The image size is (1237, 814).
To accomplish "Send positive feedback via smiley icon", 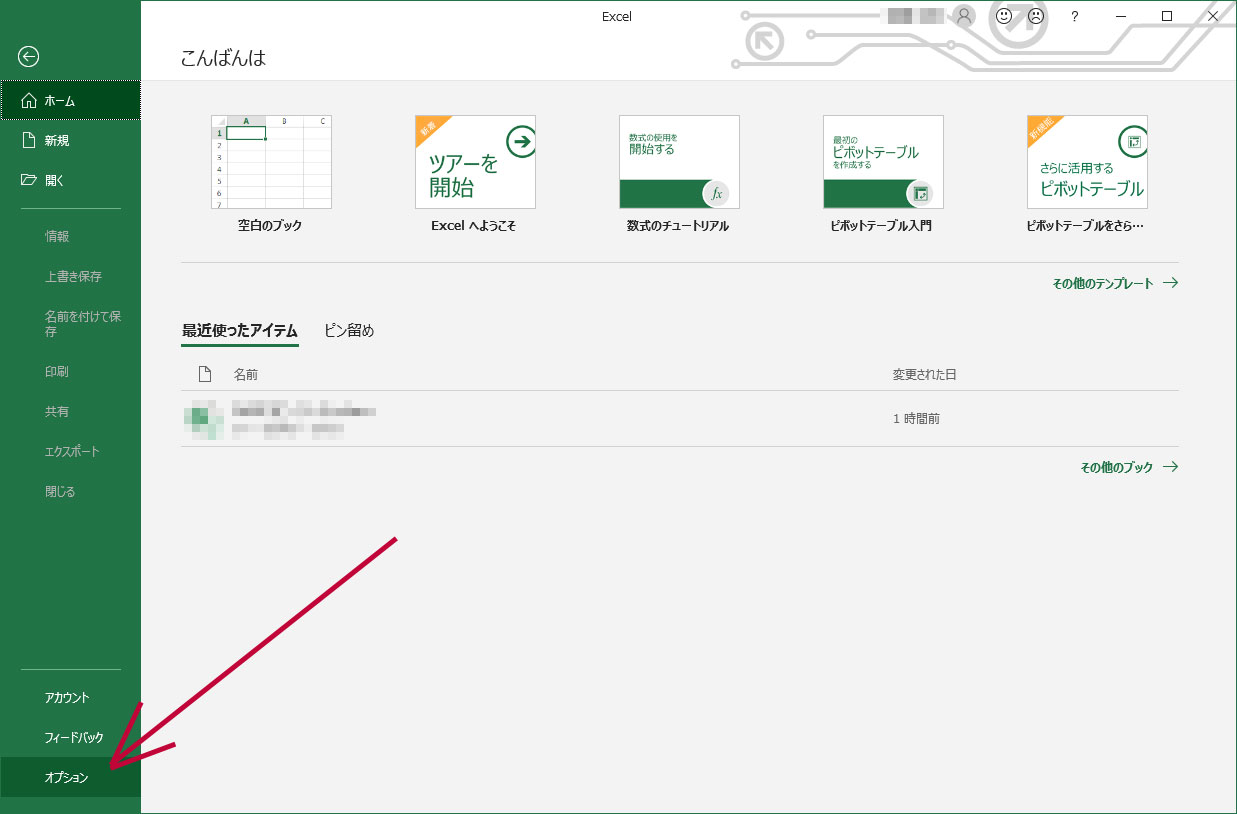I will 1004,16.
